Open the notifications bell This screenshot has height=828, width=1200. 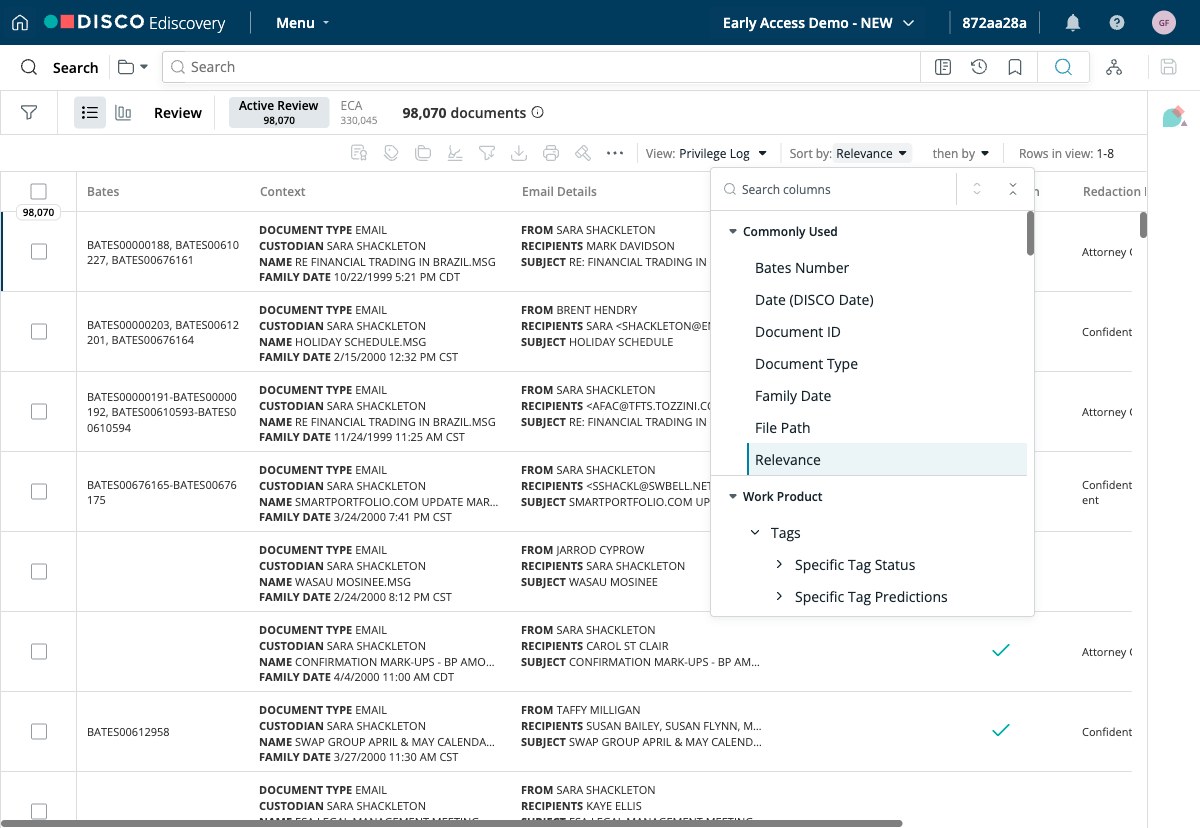pyautogui.click(x=1073, y=22)
